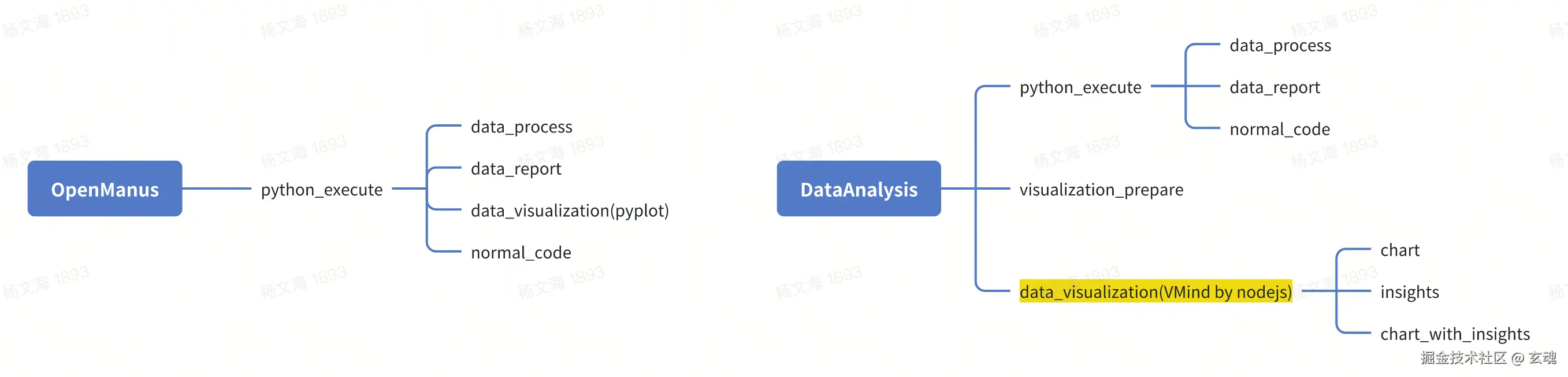Click branch bracket right of DataAnalysis node
1568x377 pixels.
(x=976, y=189)
